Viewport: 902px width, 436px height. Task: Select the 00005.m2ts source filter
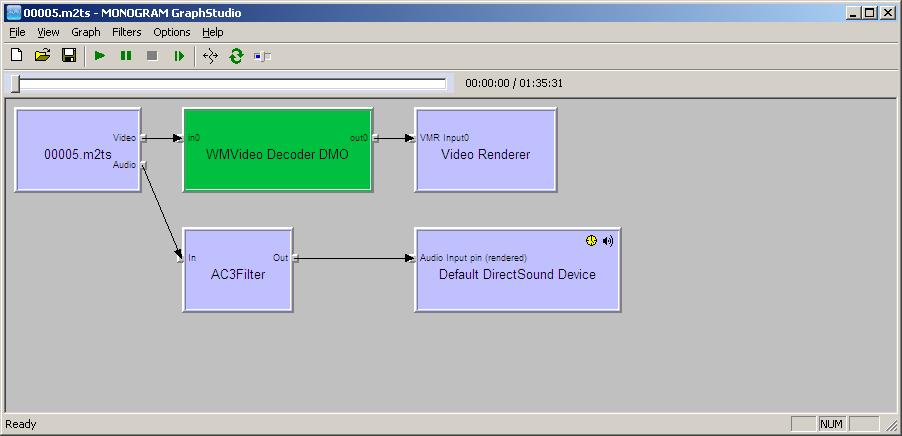pos(78,150)
